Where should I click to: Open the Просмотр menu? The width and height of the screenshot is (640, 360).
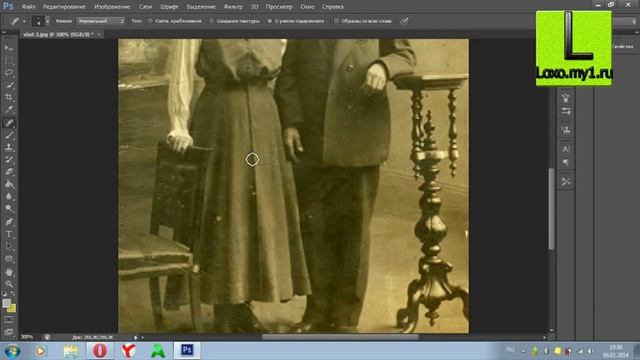coord(279,7)
